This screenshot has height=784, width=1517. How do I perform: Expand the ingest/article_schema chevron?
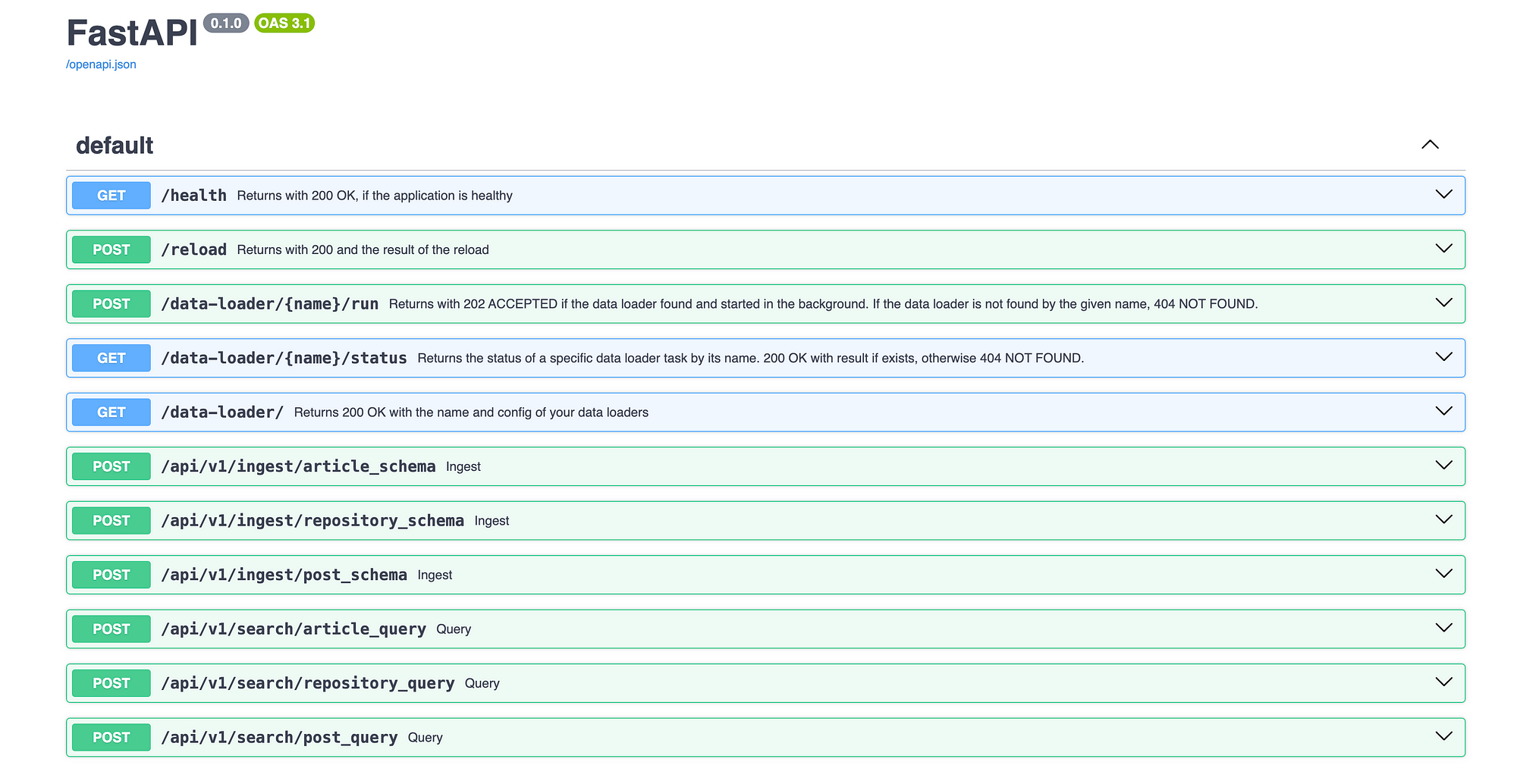click(x=1443, y=466)
